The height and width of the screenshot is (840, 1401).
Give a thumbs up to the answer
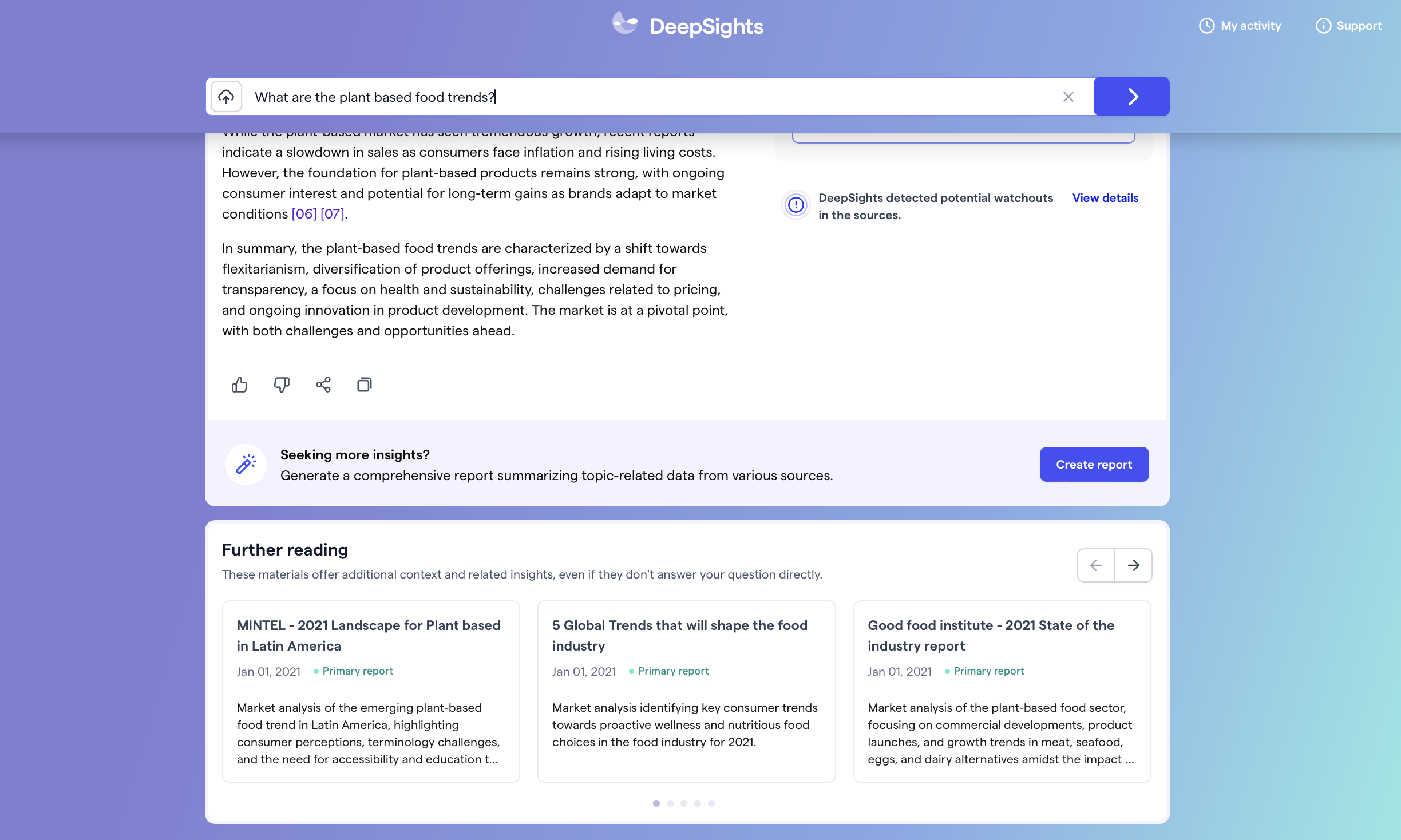coord(240,385)
